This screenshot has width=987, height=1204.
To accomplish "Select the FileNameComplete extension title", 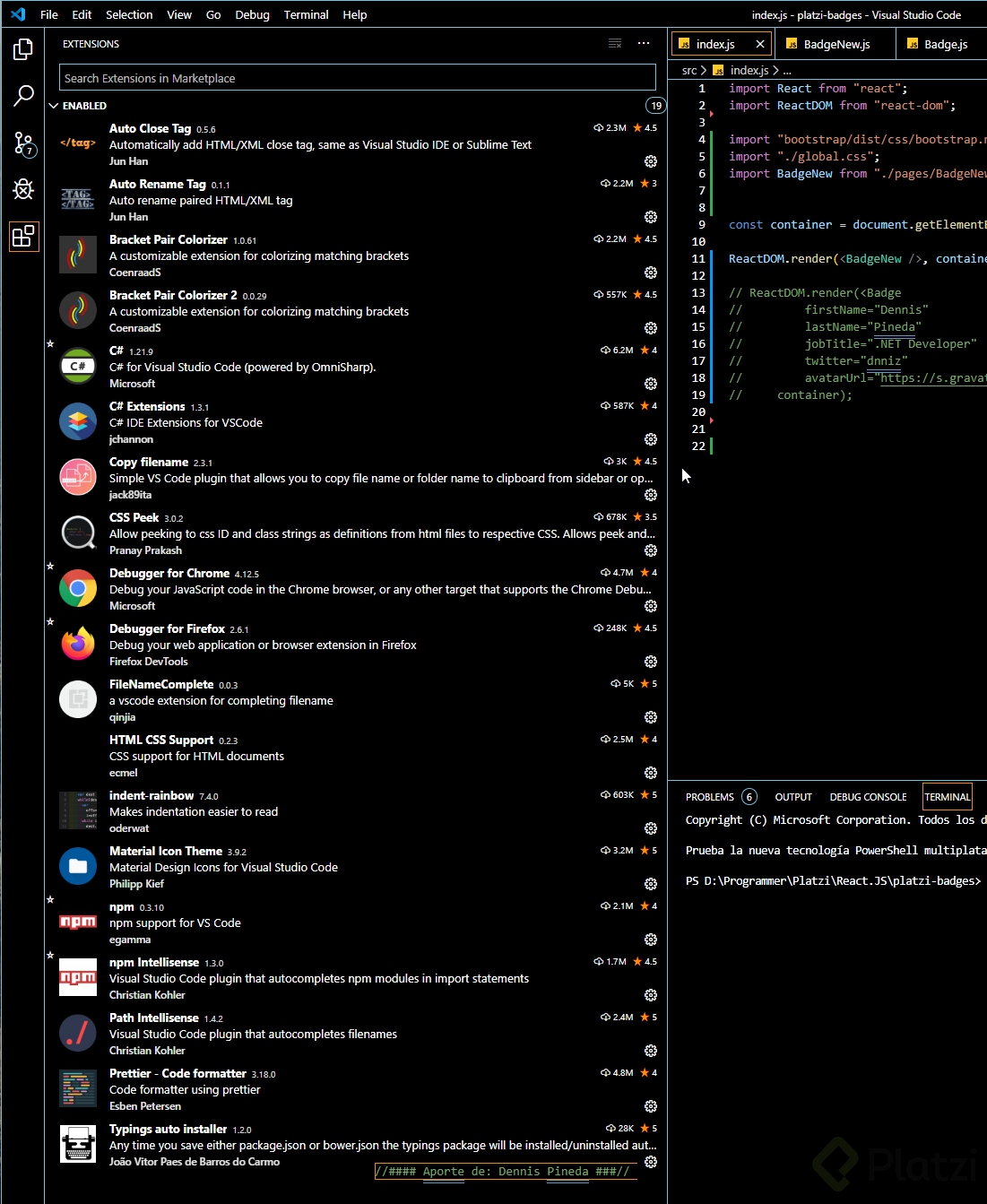I will pyautogui.click(x=161, y=684).
